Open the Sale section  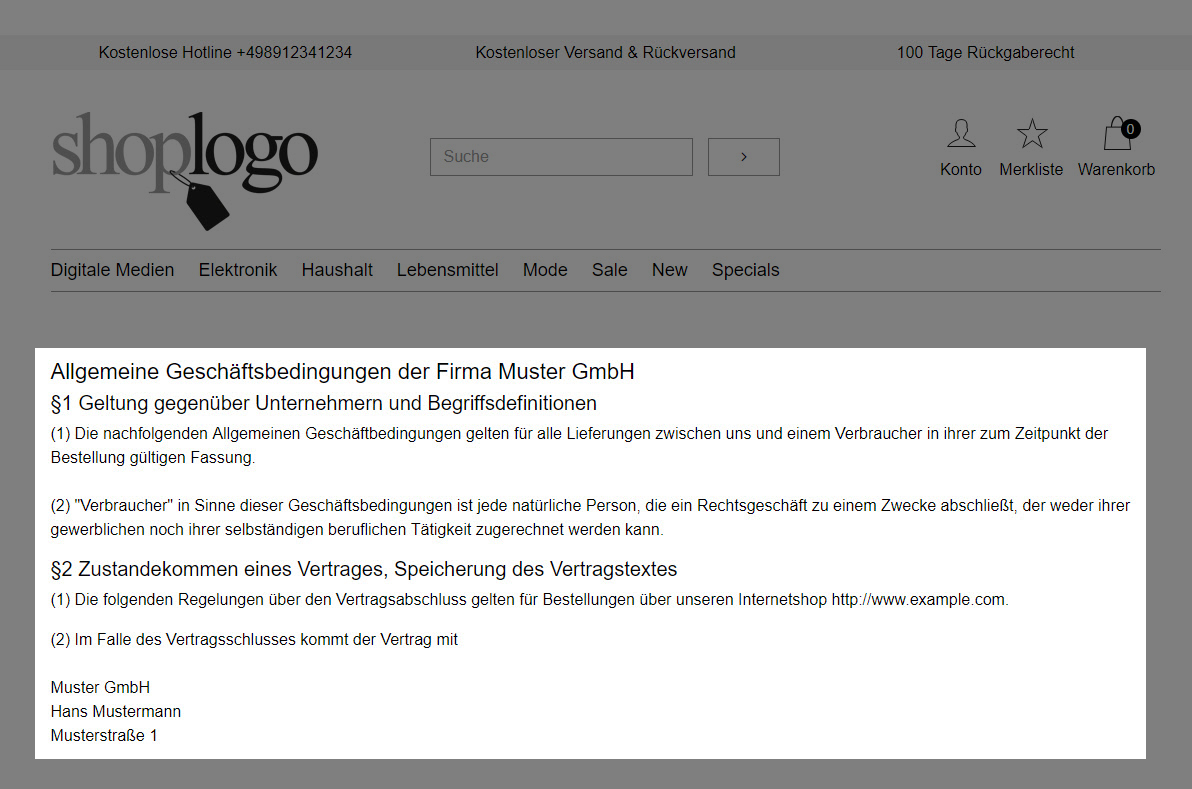point(609,270)
